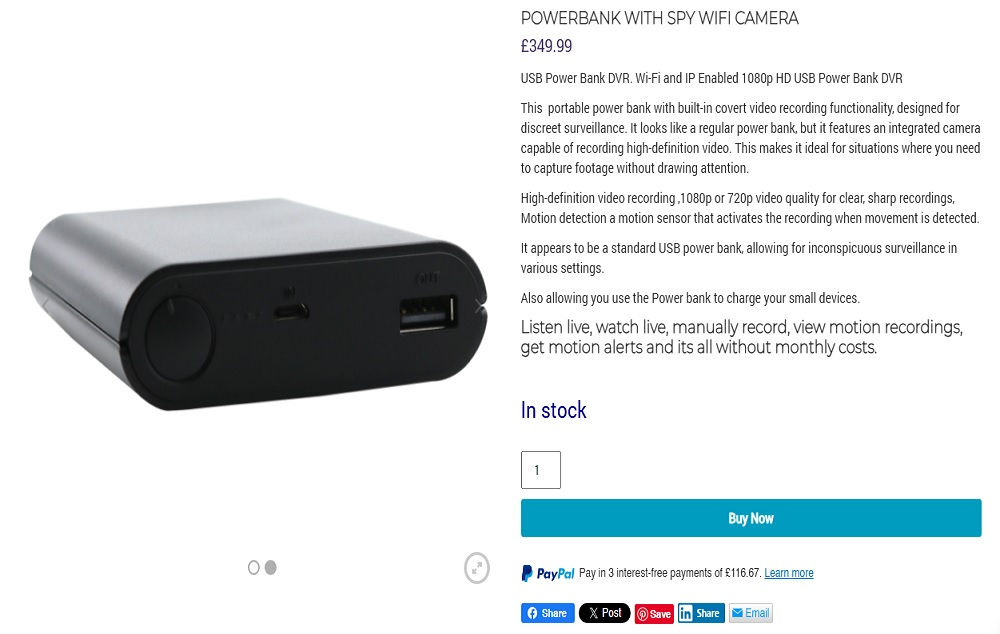Email the product page

point(751,613)
